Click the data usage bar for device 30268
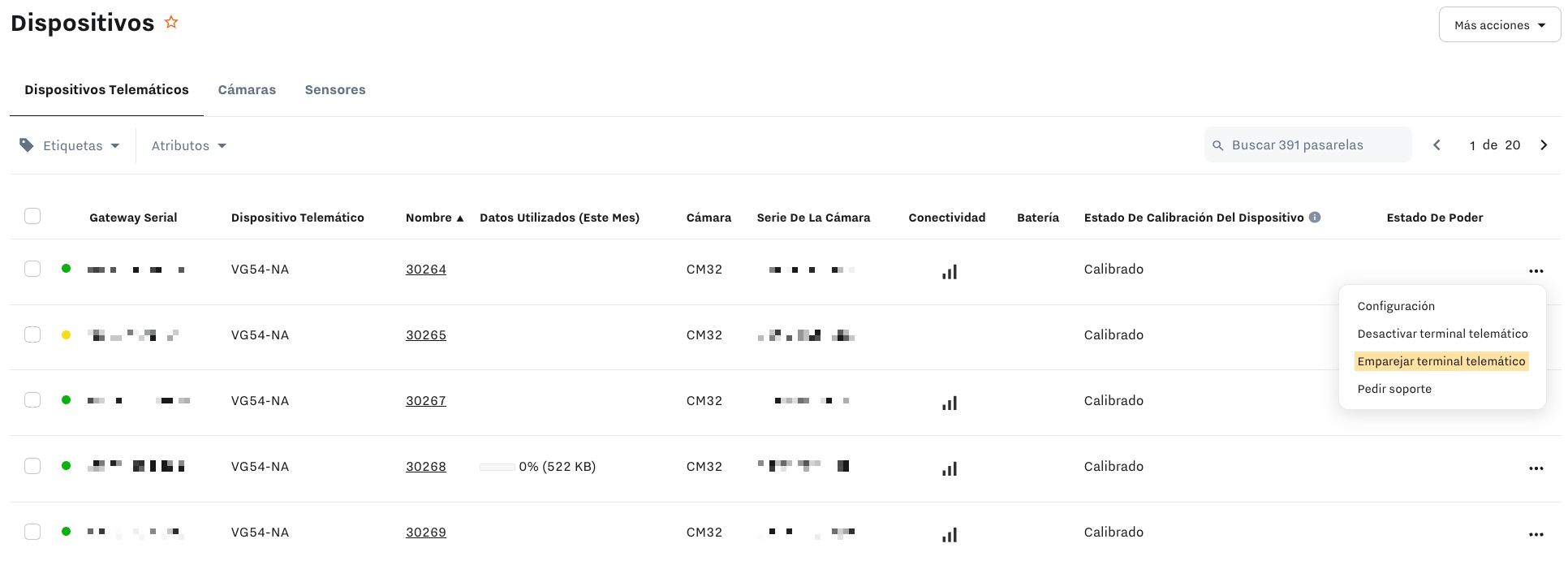Image resolution: width=1568 pixels, height=565 pixels. [x=497, y=467]
